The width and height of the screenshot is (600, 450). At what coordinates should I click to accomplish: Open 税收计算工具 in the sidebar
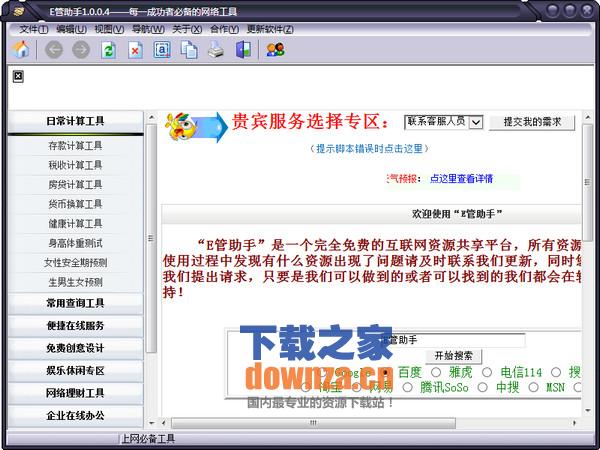(75, 165)
